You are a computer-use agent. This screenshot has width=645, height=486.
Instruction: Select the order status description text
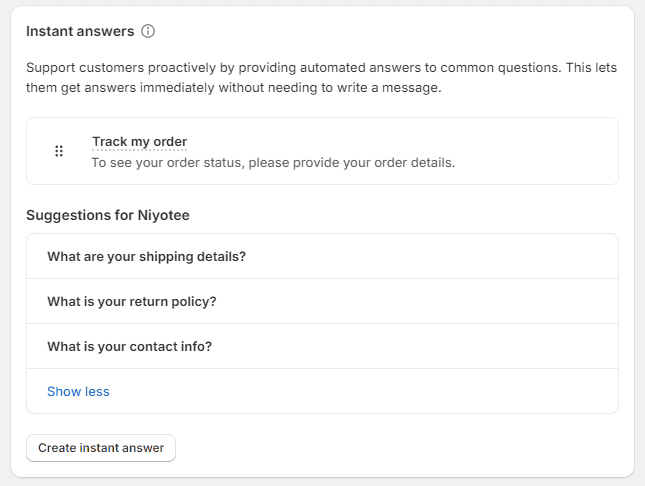(x=273, y=163)
